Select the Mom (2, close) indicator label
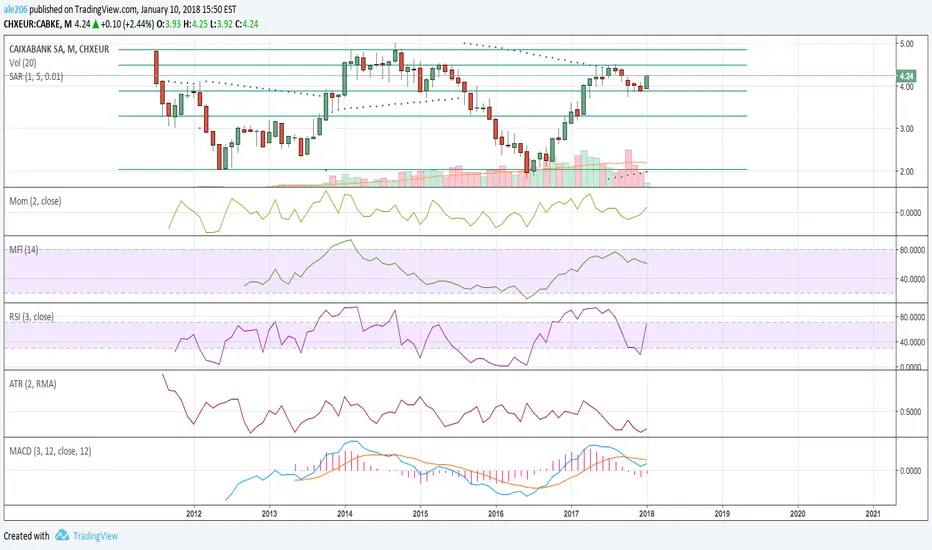The image size is (932, 550). click(x=35, y=201)
